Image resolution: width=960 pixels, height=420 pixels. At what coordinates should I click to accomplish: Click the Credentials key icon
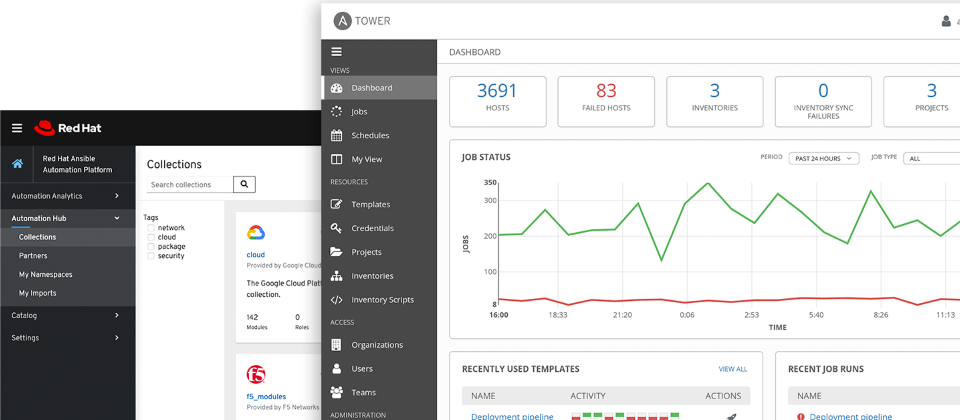point(336,228)
